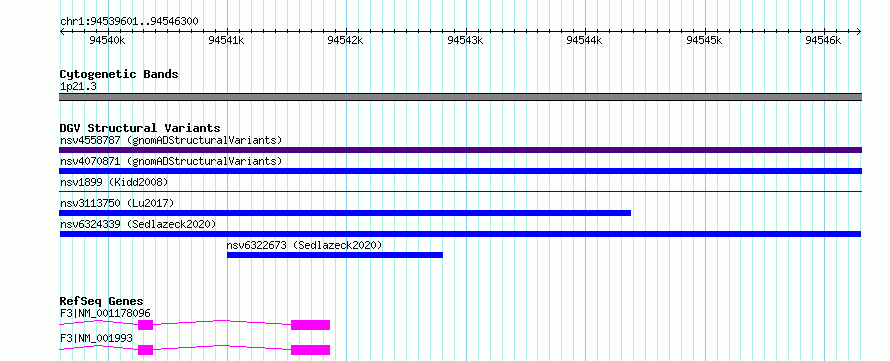Select the nsv6322673 (Sedlazeck2020) label

tap(304, 245)
